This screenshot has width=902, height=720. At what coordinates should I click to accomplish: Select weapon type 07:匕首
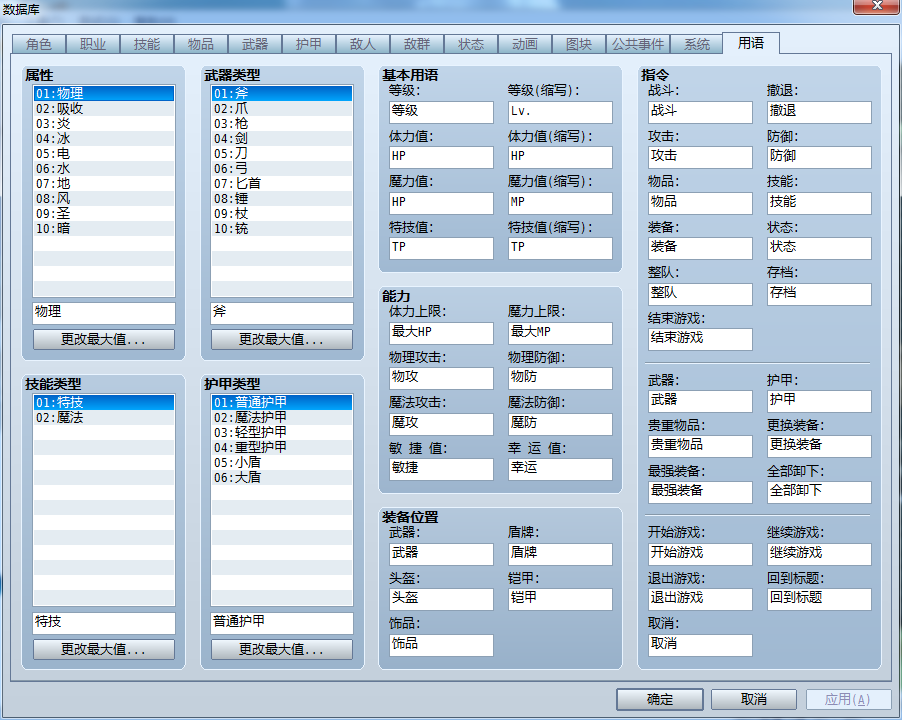point(282,183)
